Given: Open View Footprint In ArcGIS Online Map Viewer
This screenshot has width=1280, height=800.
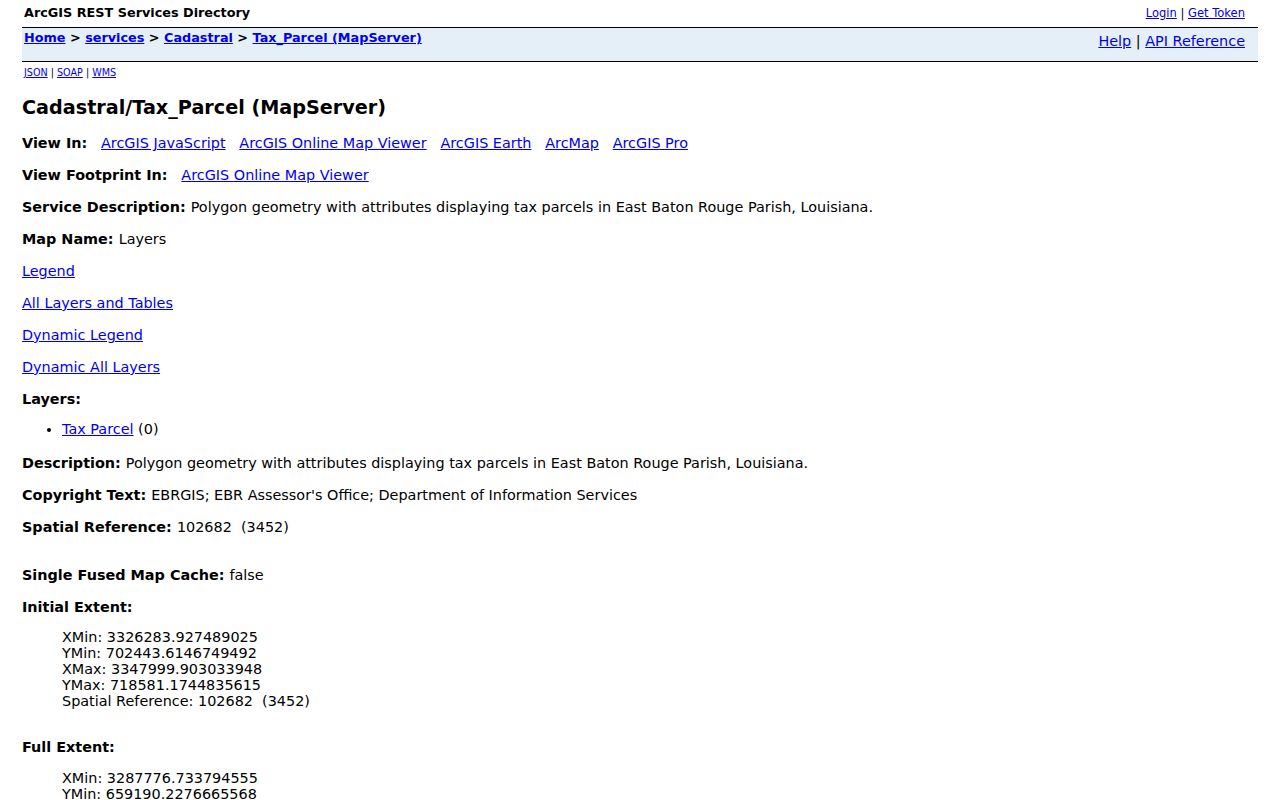Looking at the screenshot, I should click(275, 175).
